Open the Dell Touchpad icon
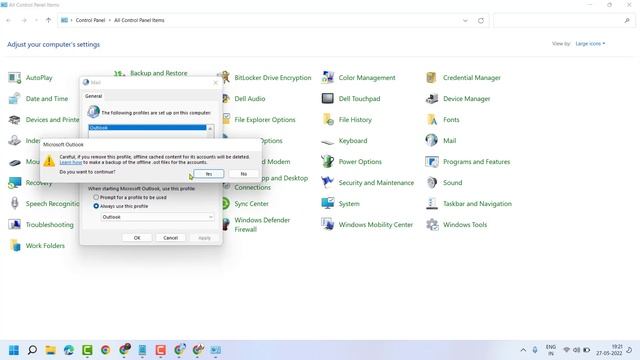640x360 pixels. pyautogui.click(x=328, y=98)
